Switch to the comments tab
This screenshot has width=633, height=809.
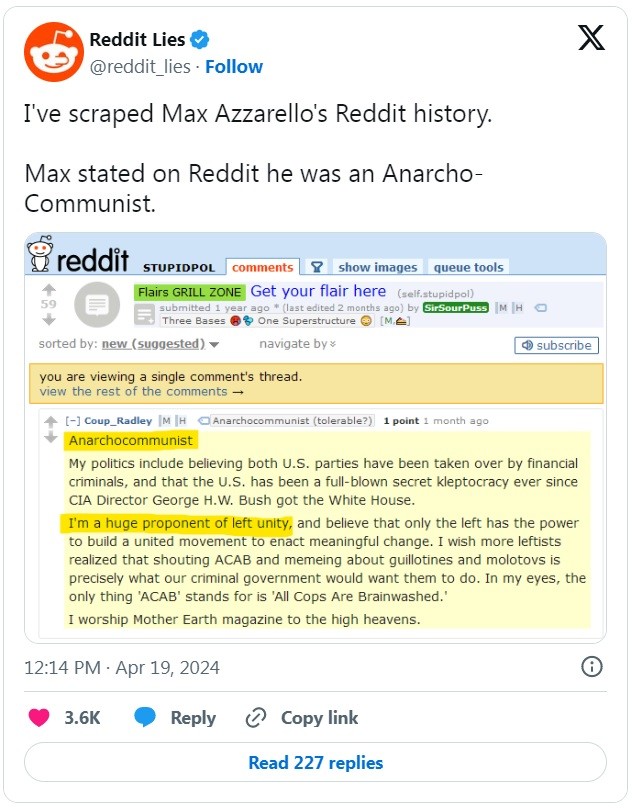coord(263,267)
